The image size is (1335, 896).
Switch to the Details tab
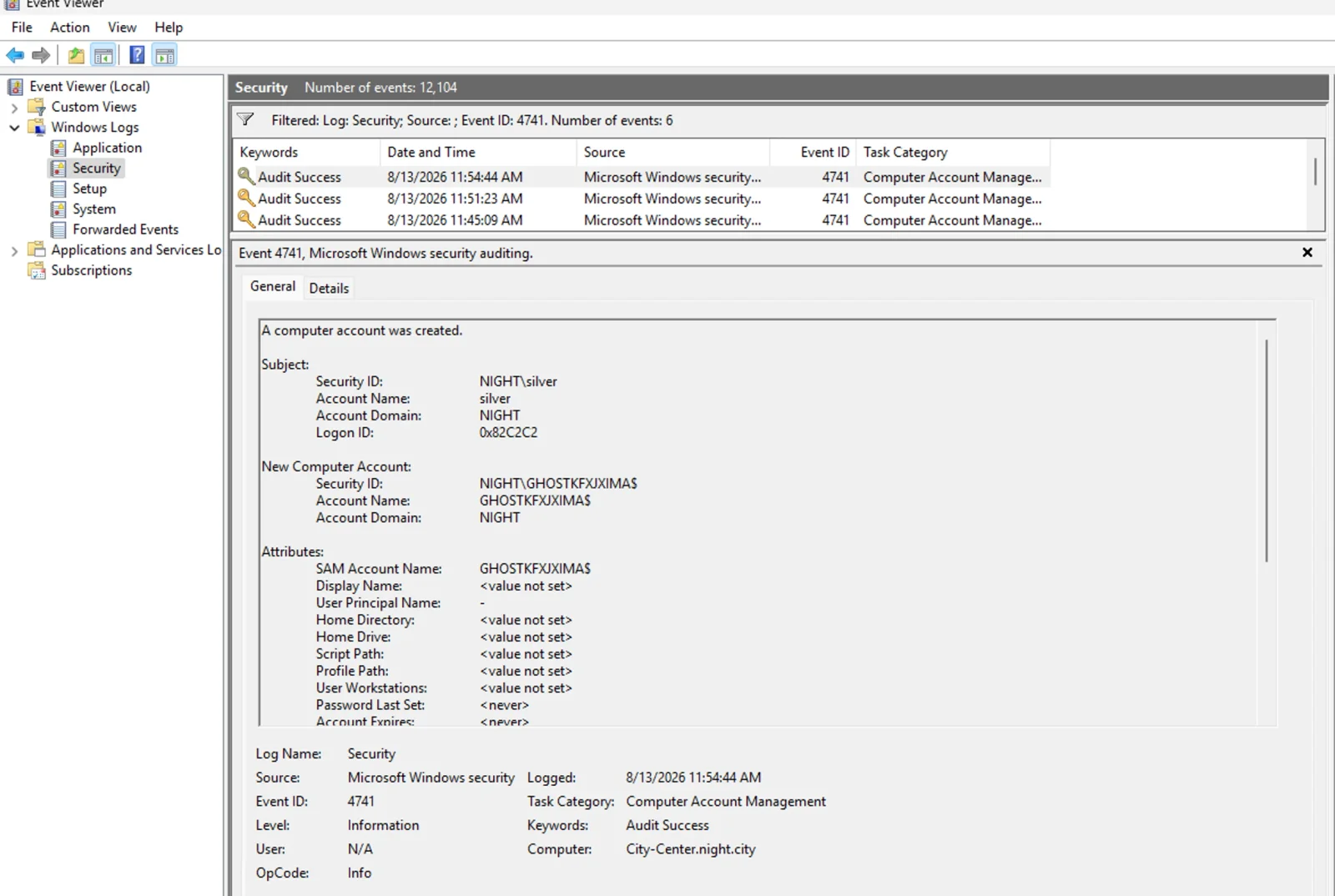click(329, 288)
